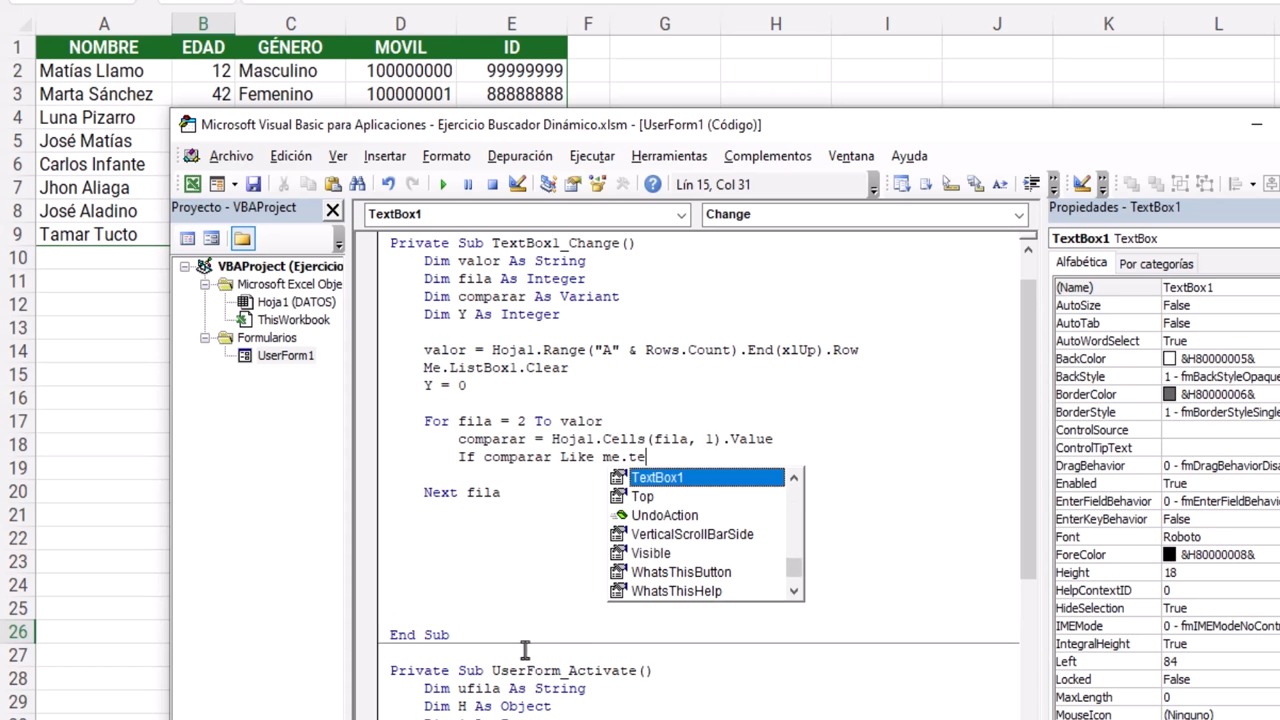Image resolution: width=1280 pixels, height=720 pixels.
Task: Click View Code icon in Project panel
Action: pos(187,239)
